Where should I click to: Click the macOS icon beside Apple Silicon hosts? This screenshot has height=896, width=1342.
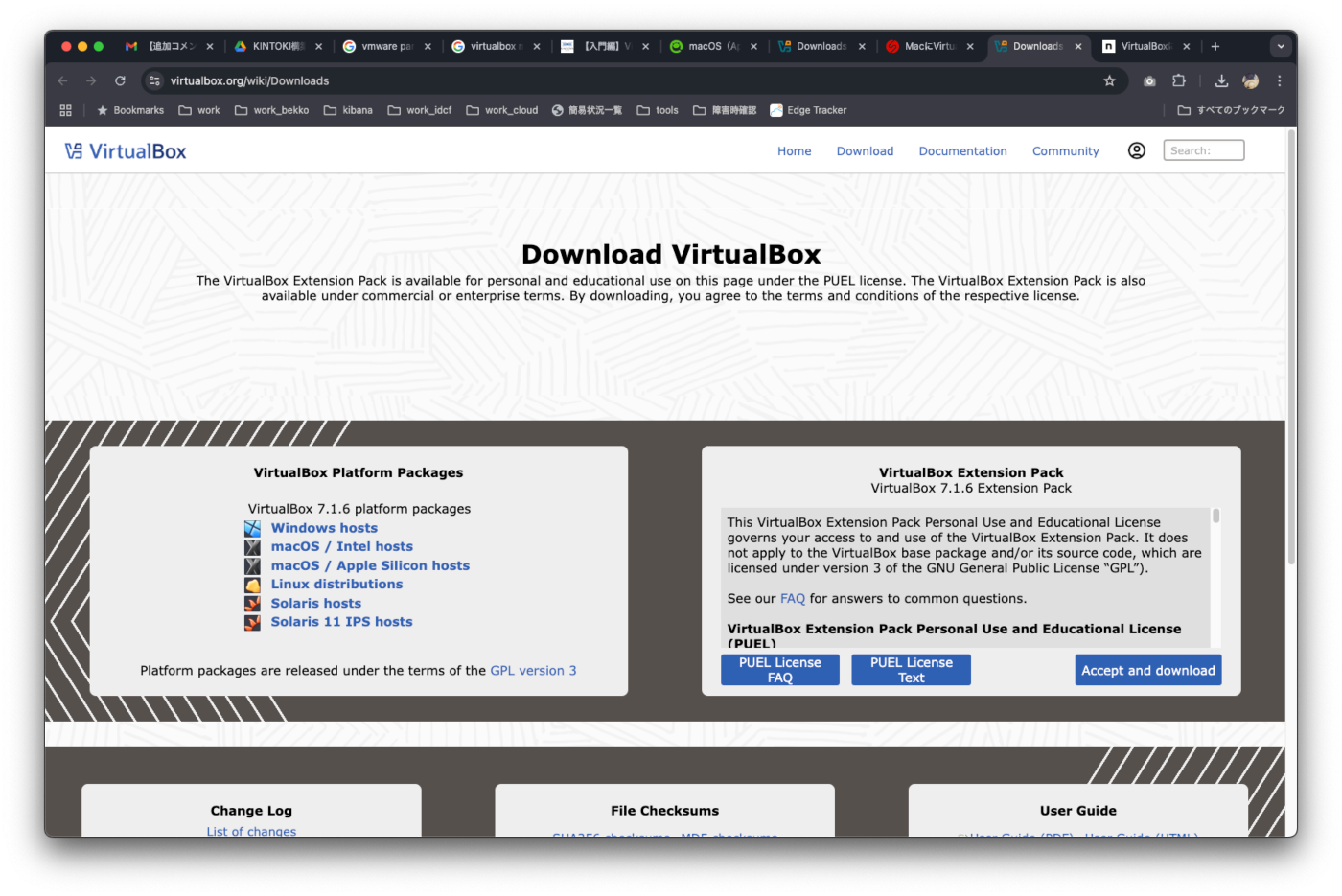[252, 565]
